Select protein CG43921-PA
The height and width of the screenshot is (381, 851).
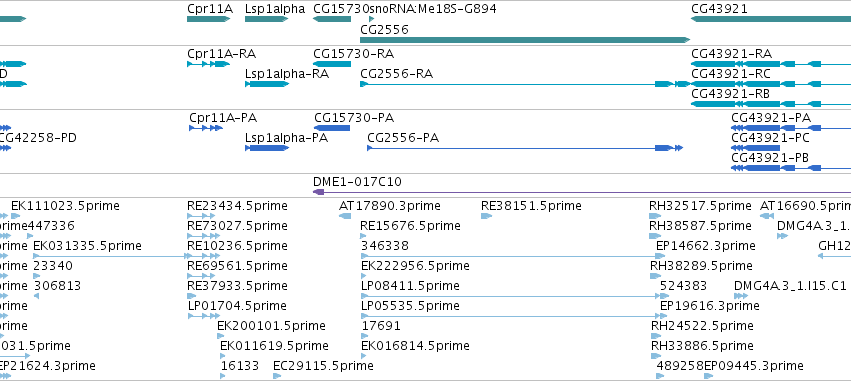pos(771,118)
